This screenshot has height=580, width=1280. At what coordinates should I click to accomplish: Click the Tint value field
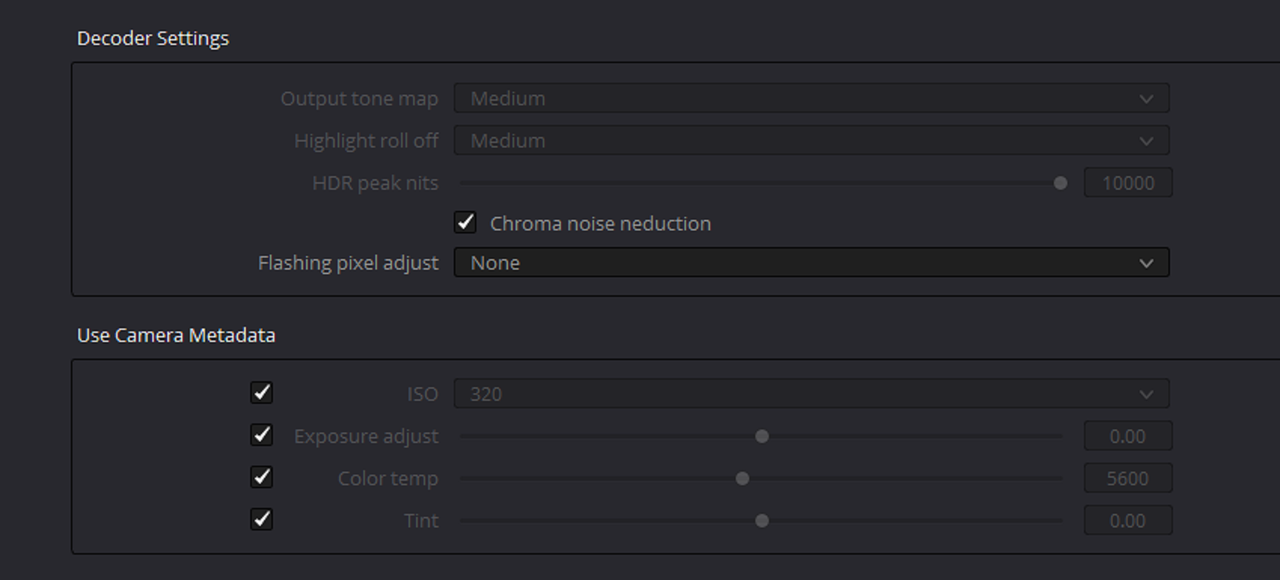pos(1127,520)
